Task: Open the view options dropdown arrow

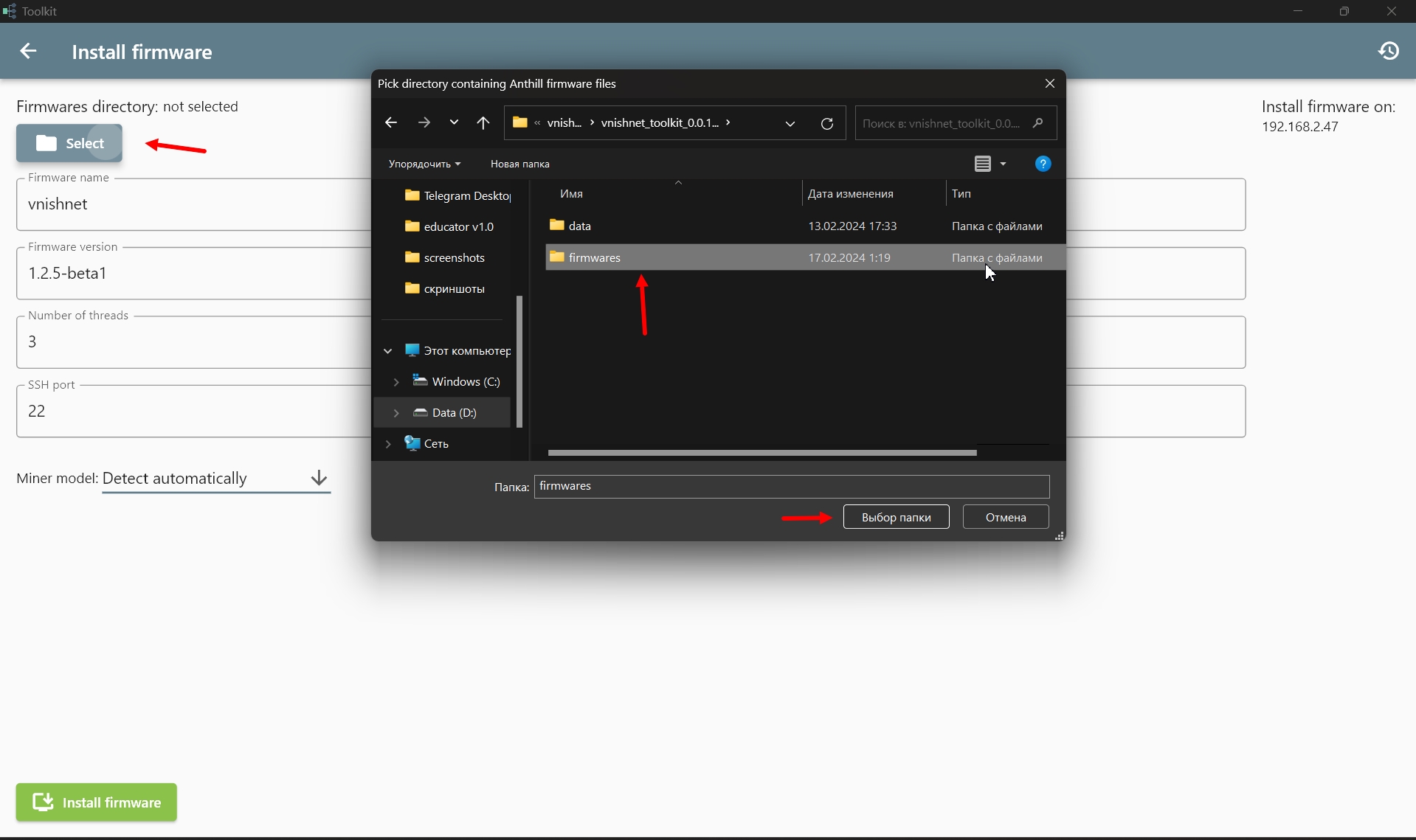Action: click(1003, 164)
